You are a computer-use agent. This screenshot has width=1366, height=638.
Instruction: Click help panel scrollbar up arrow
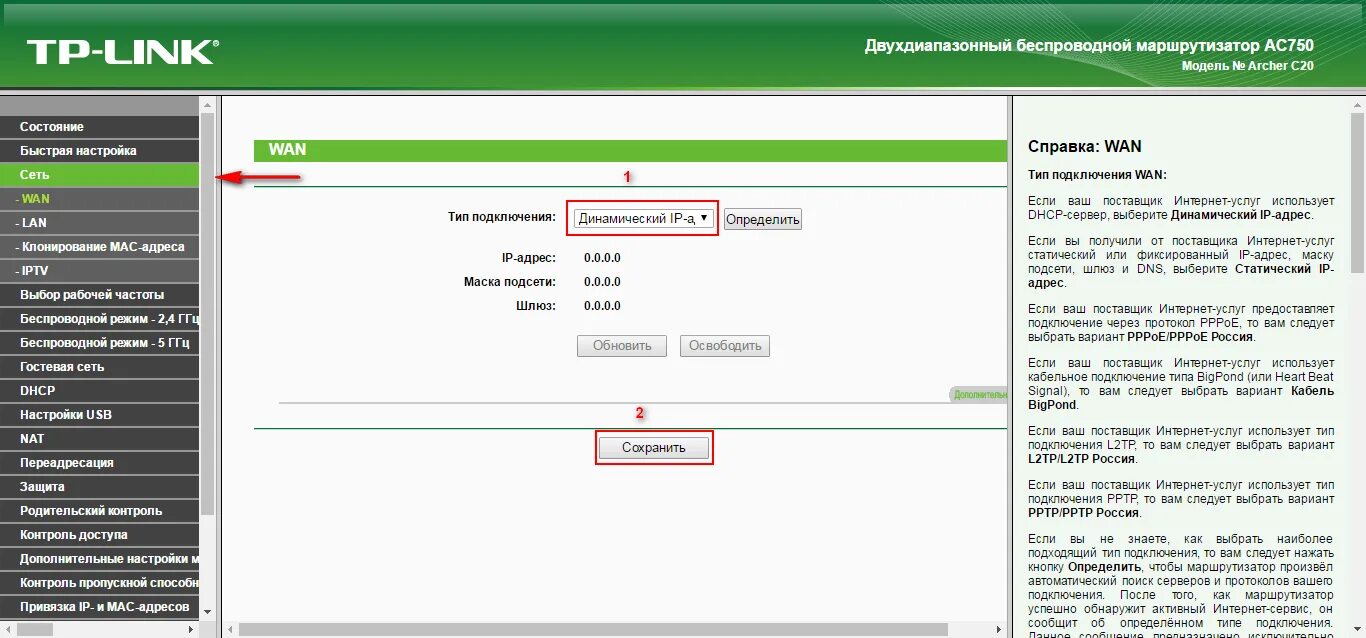click(x=1357, y=105)
